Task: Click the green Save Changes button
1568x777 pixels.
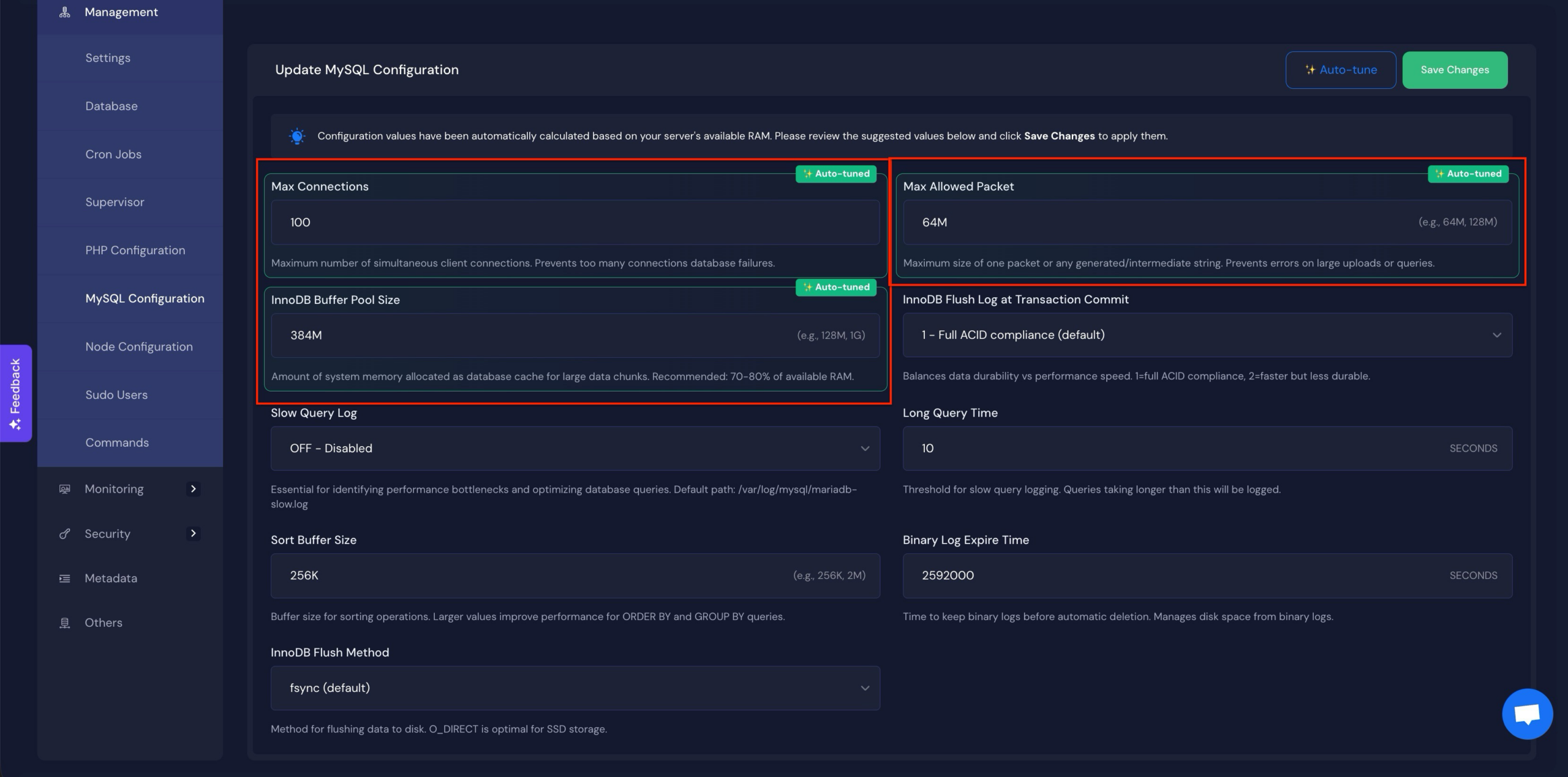Action: (1454, 70)
